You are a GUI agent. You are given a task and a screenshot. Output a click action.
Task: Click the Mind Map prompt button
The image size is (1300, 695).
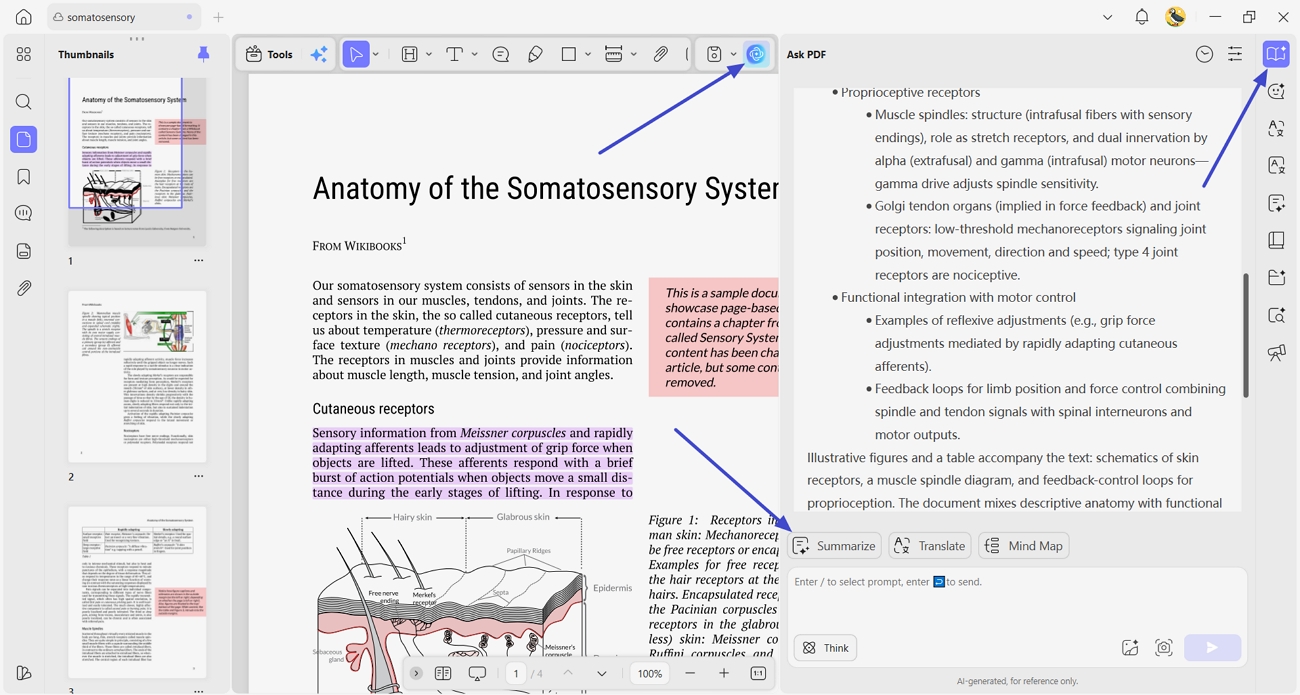tap(1024, 546)
